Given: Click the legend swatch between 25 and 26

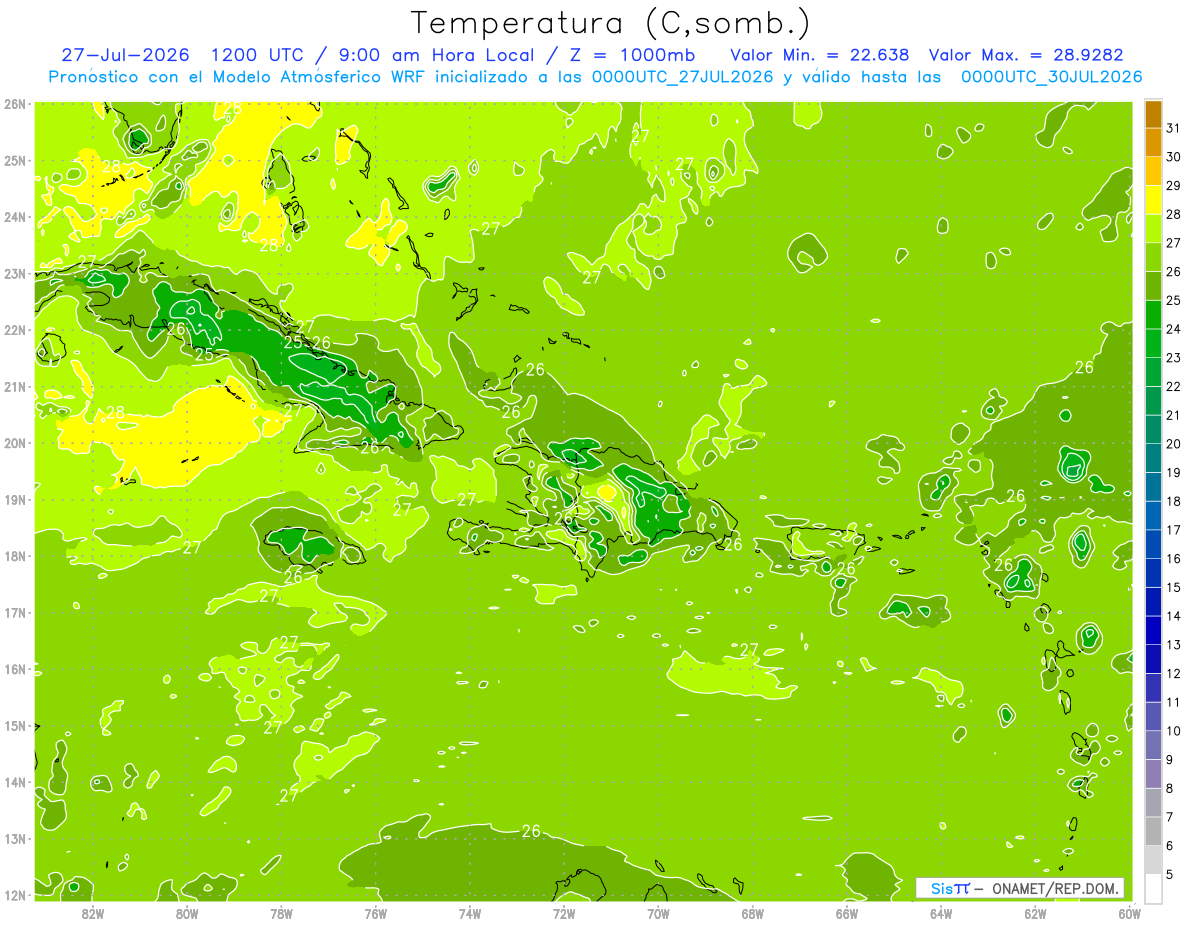Looking at the screenshot, I should (1153, 286).
